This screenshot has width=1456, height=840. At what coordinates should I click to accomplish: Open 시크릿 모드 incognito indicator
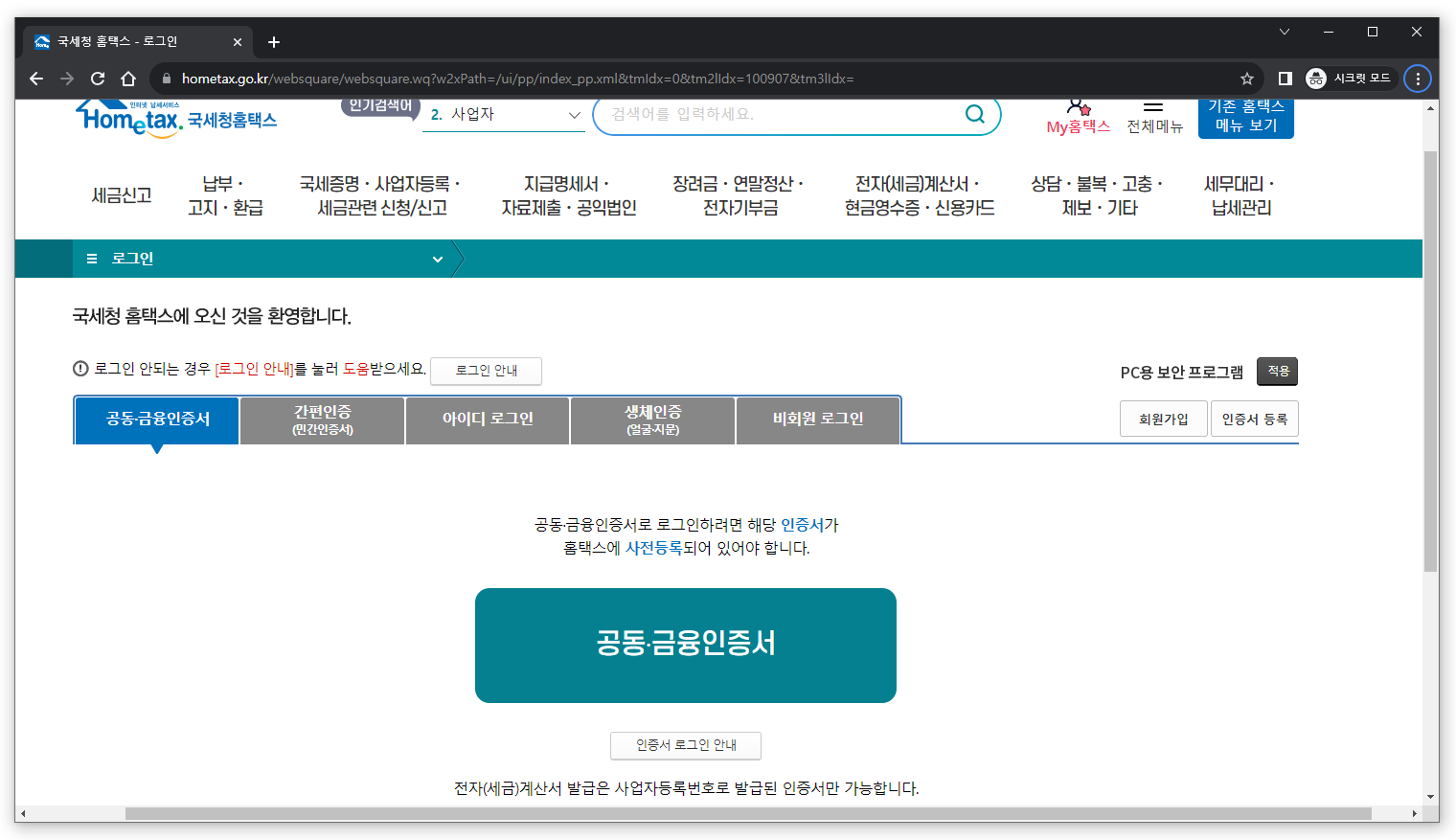click(1349, 79)
